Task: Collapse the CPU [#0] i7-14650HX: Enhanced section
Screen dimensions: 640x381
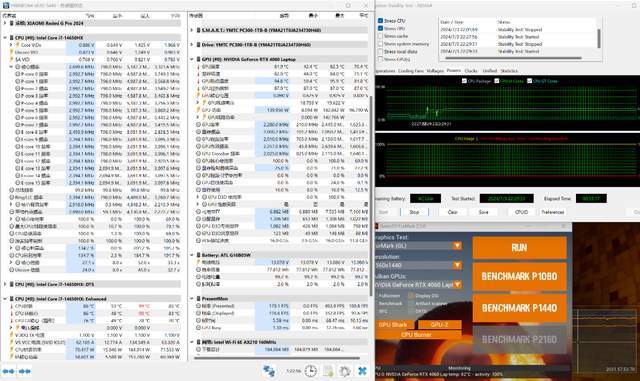Action: pyautogui.click(x=5, y=299)
